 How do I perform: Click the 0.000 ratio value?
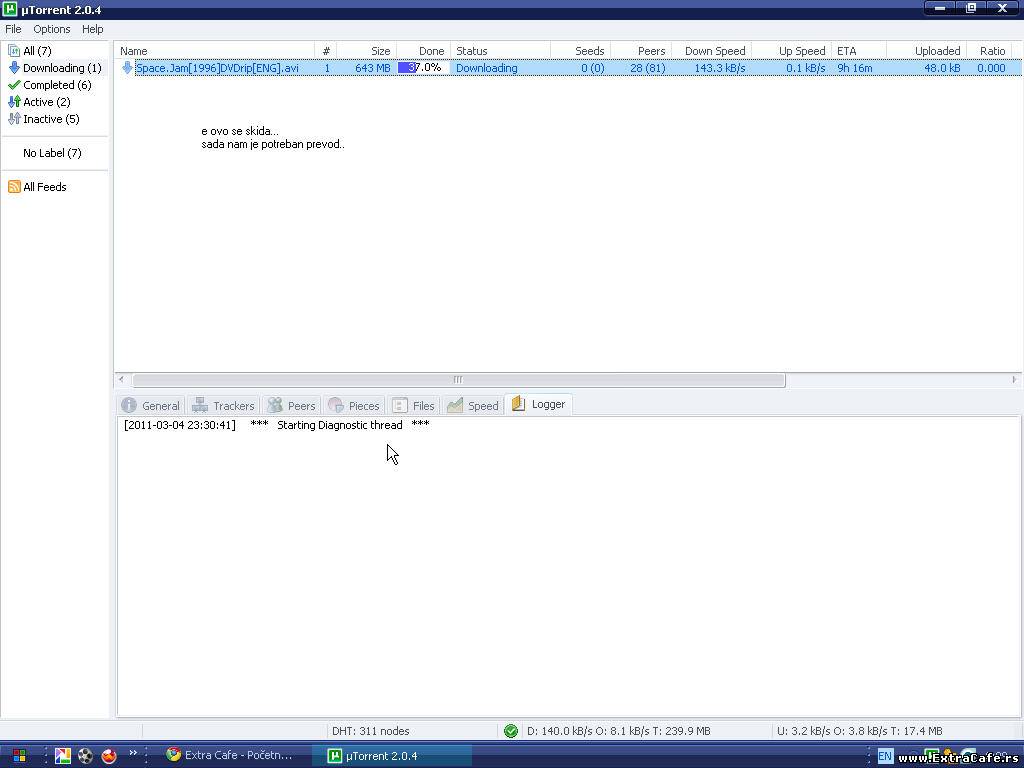tap(991, 68)
